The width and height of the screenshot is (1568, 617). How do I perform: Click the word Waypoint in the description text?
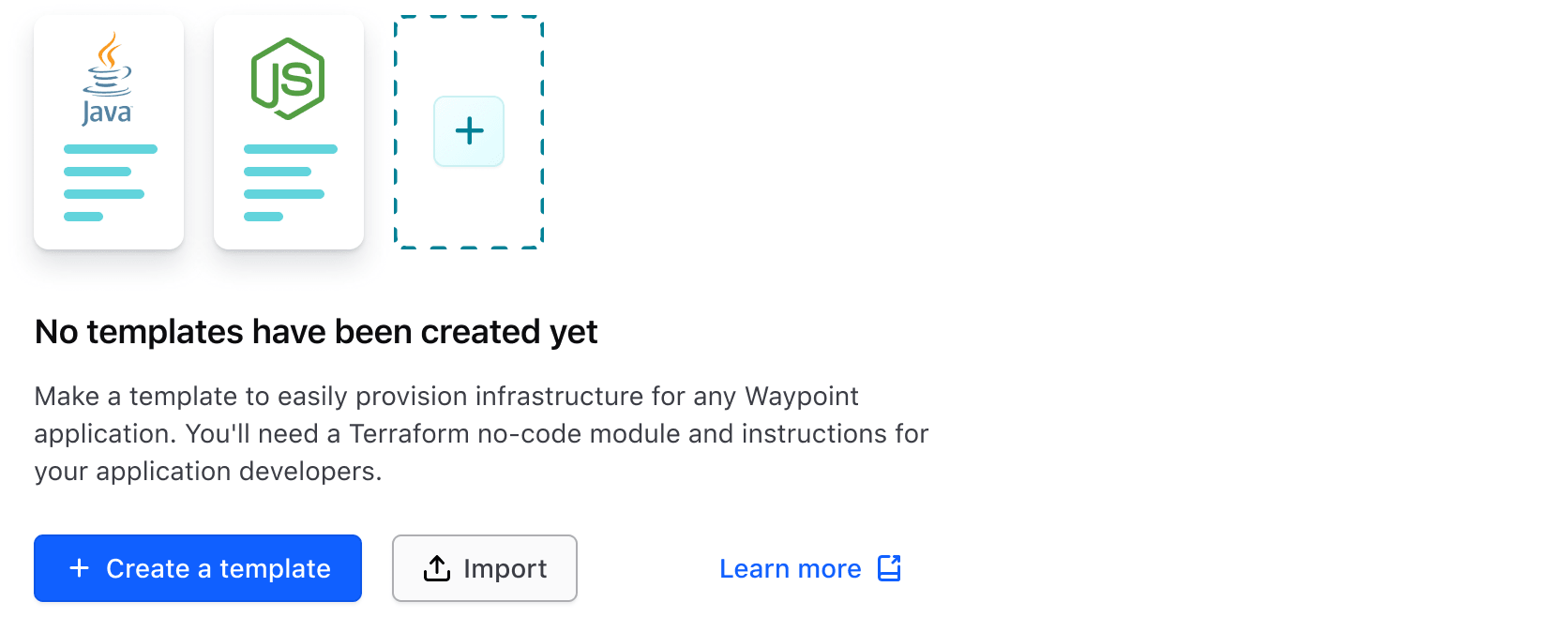(x=802, y=396)
